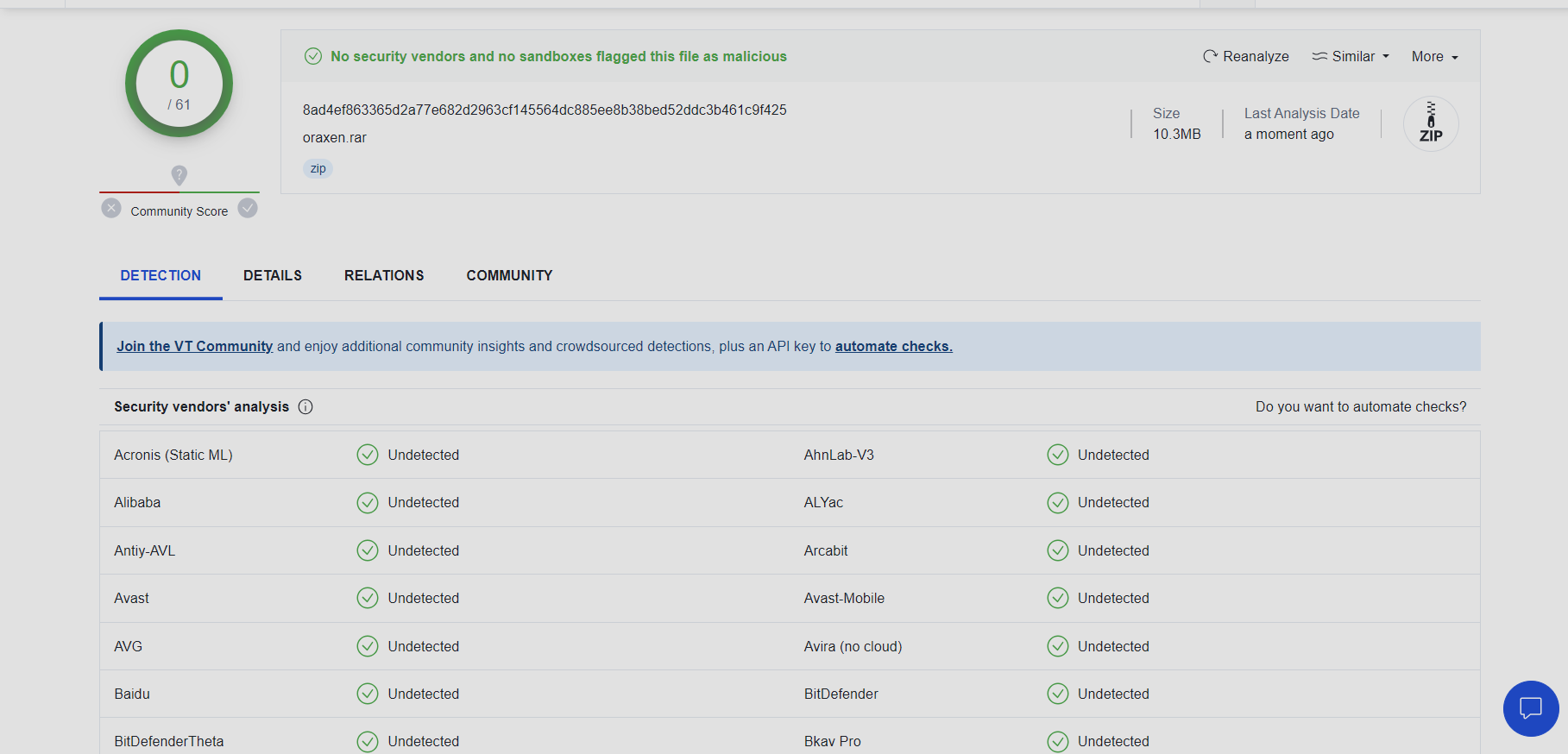Viewport: 1568px width, 754px height.
Task: Vote negative with community score X icon
Action: coord(111,208)
